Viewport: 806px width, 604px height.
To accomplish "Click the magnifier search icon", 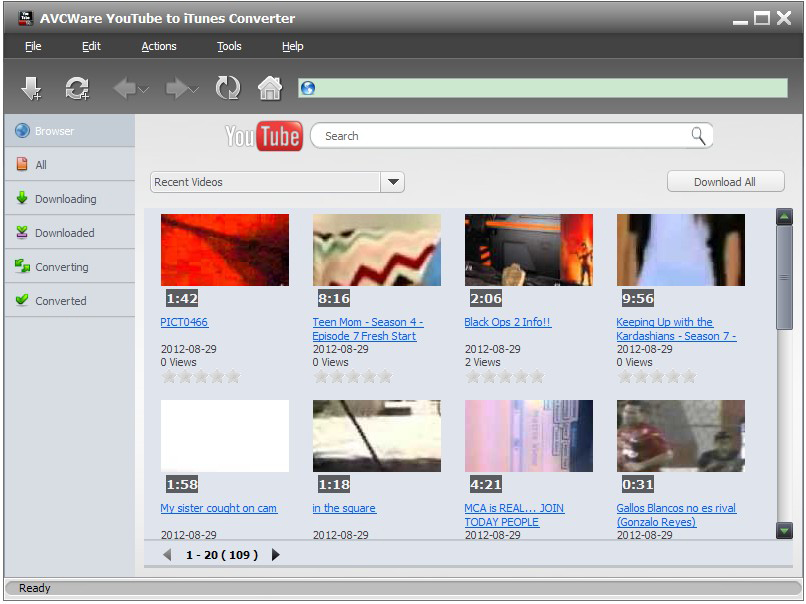I will (x=698, y=136).
